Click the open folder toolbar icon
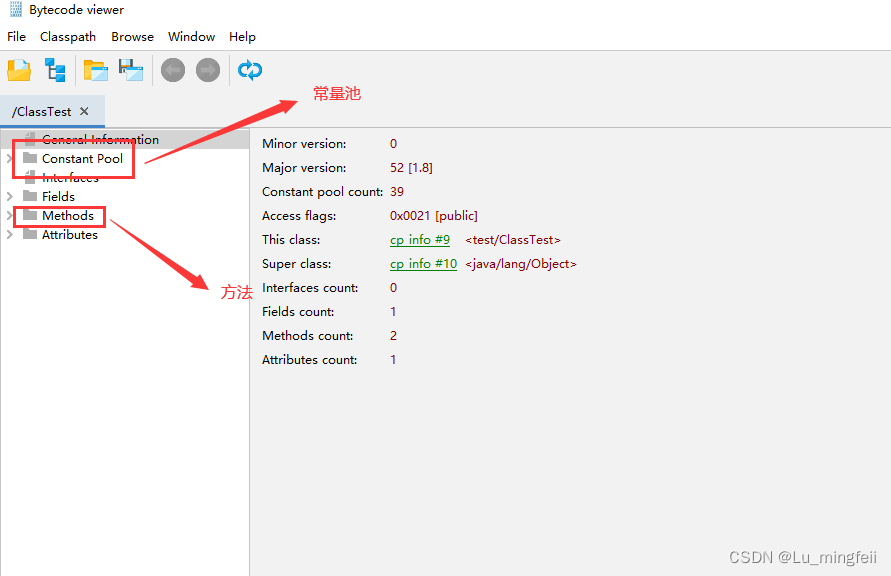Screen dimensions: 891x576 [x=95, y=69]
